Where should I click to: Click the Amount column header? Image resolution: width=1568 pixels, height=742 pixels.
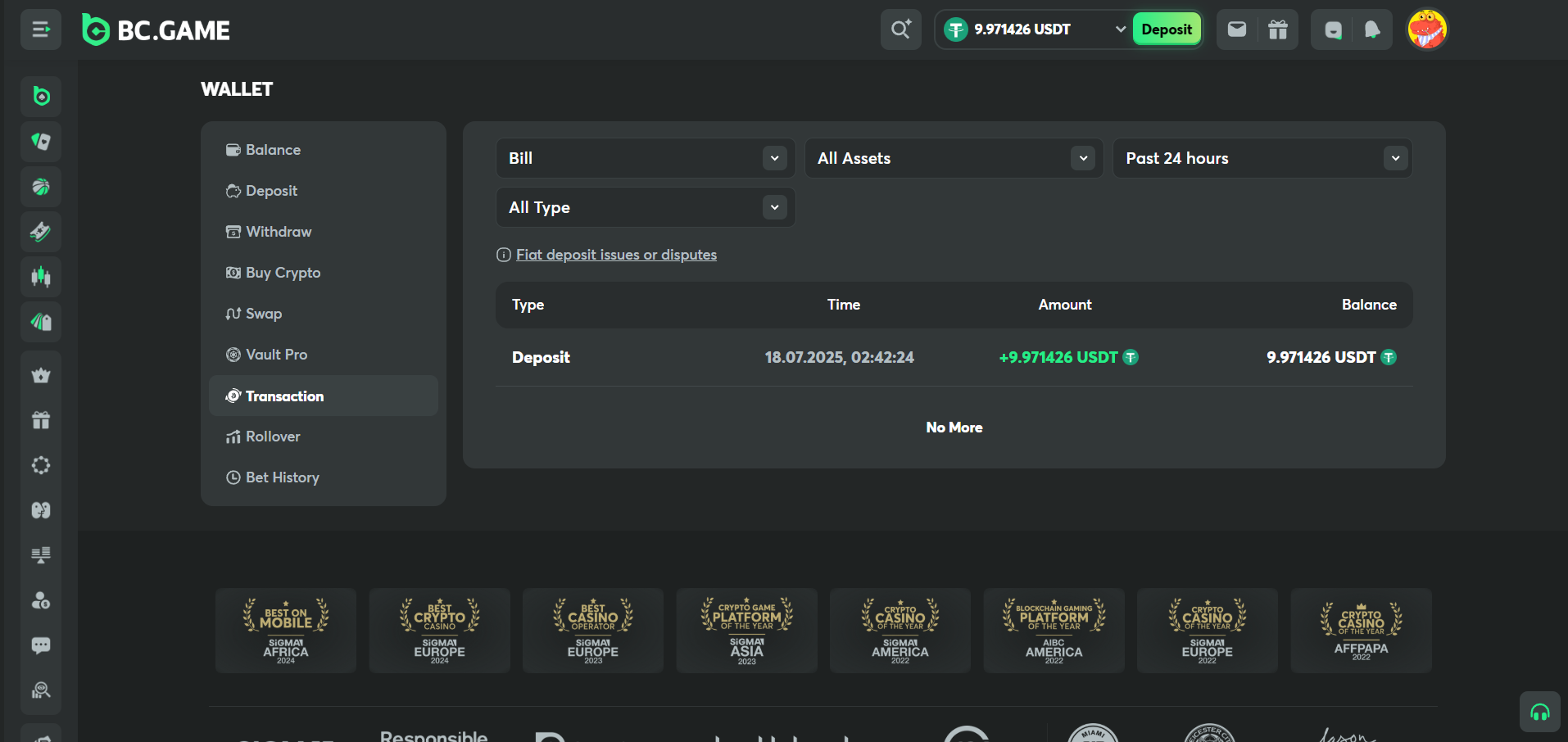[x=1065, y=305]
